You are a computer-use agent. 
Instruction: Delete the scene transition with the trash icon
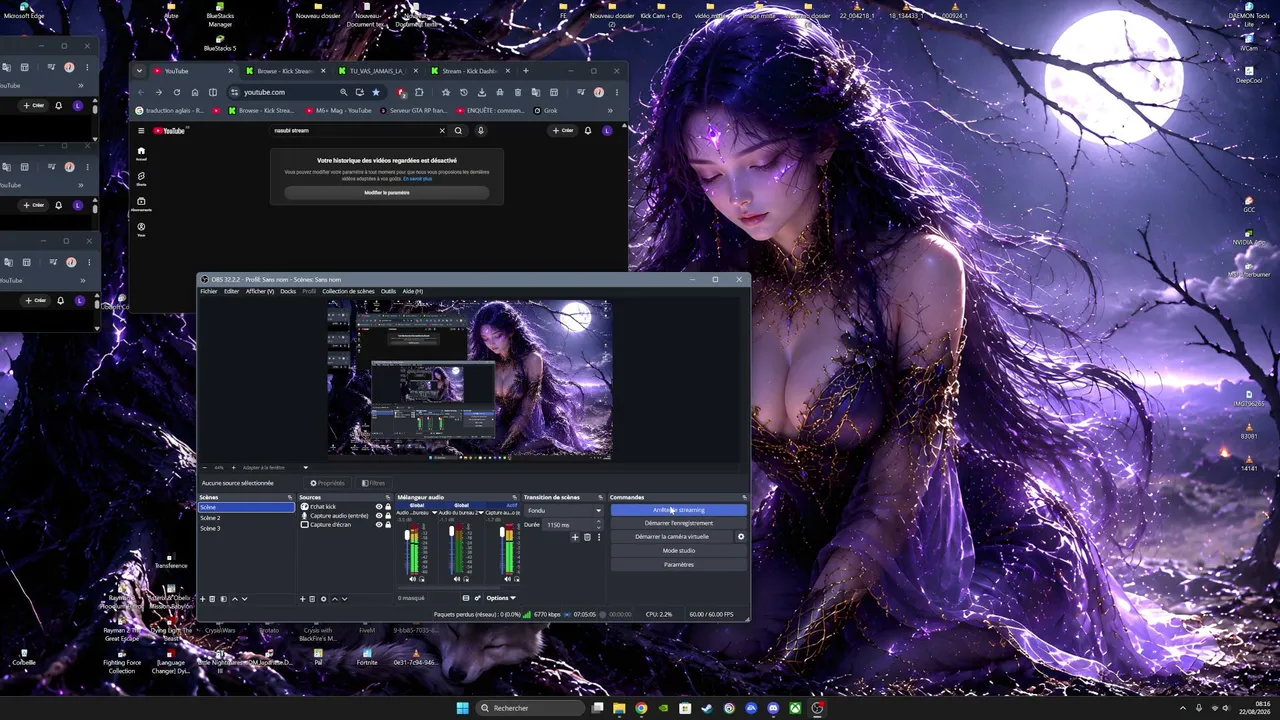point(587,537)
